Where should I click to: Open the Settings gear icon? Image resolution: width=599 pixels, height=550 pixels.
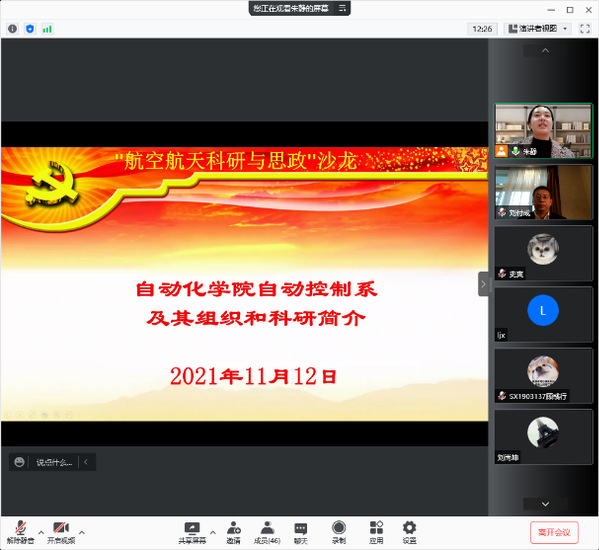click(409, 533)
